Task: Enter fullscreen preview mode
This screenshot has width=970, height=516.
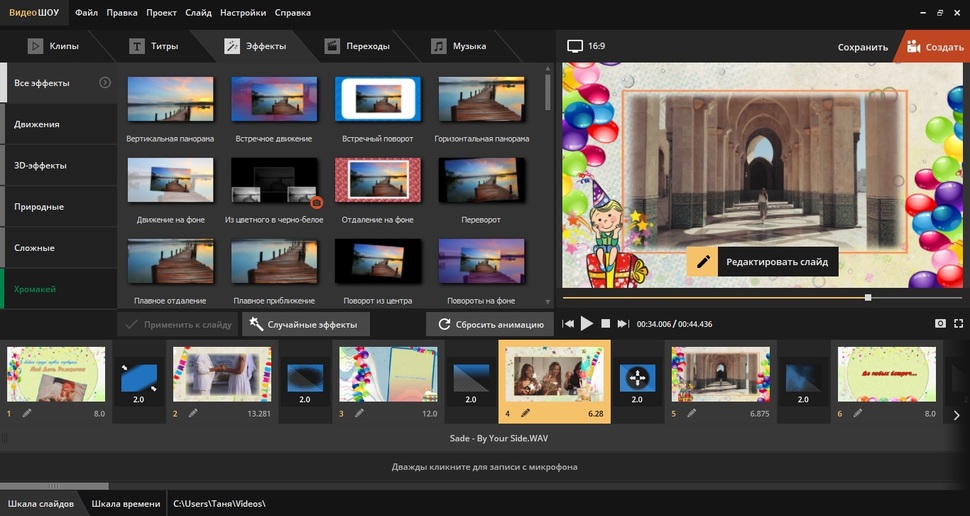Action: 958,324
